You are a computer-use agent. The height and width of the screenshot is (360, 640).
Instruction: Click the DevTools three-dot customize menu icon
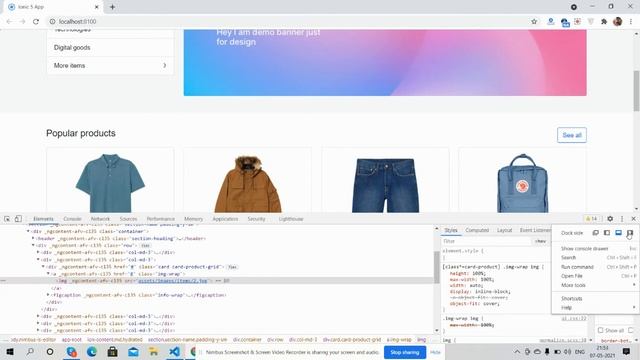(622, 219)
